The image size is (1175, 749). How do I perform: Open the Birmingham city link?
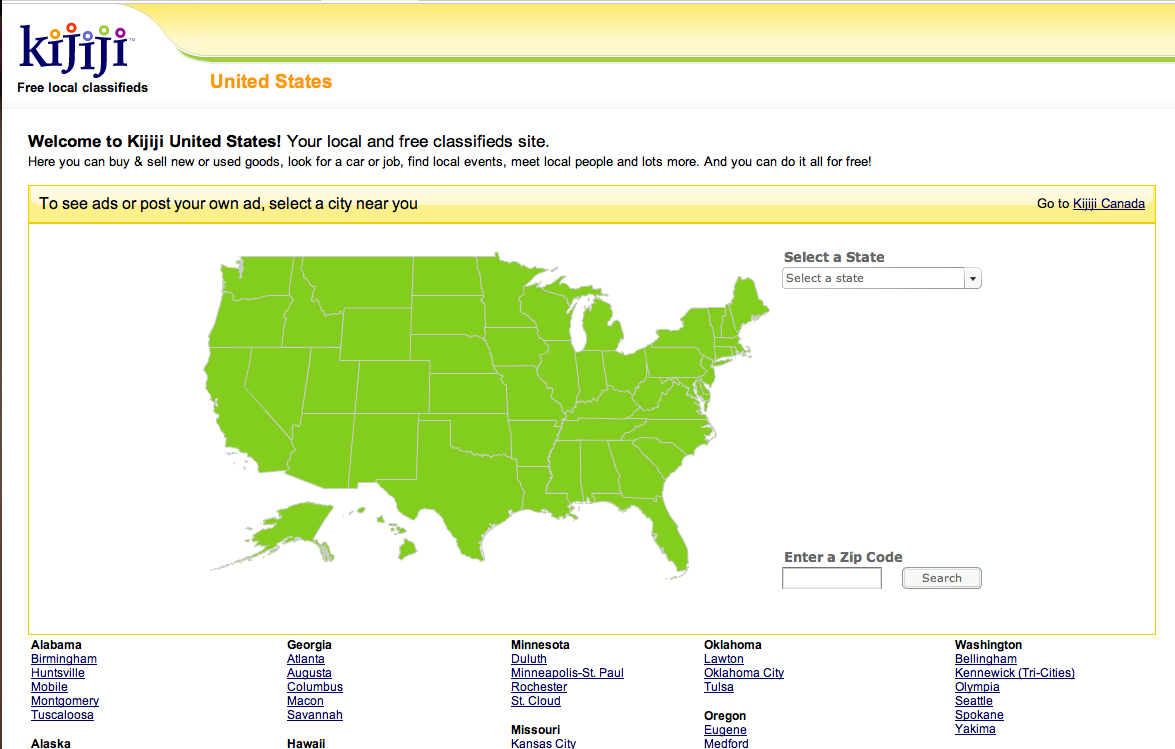pyautogui.click(x=64, y=659)
